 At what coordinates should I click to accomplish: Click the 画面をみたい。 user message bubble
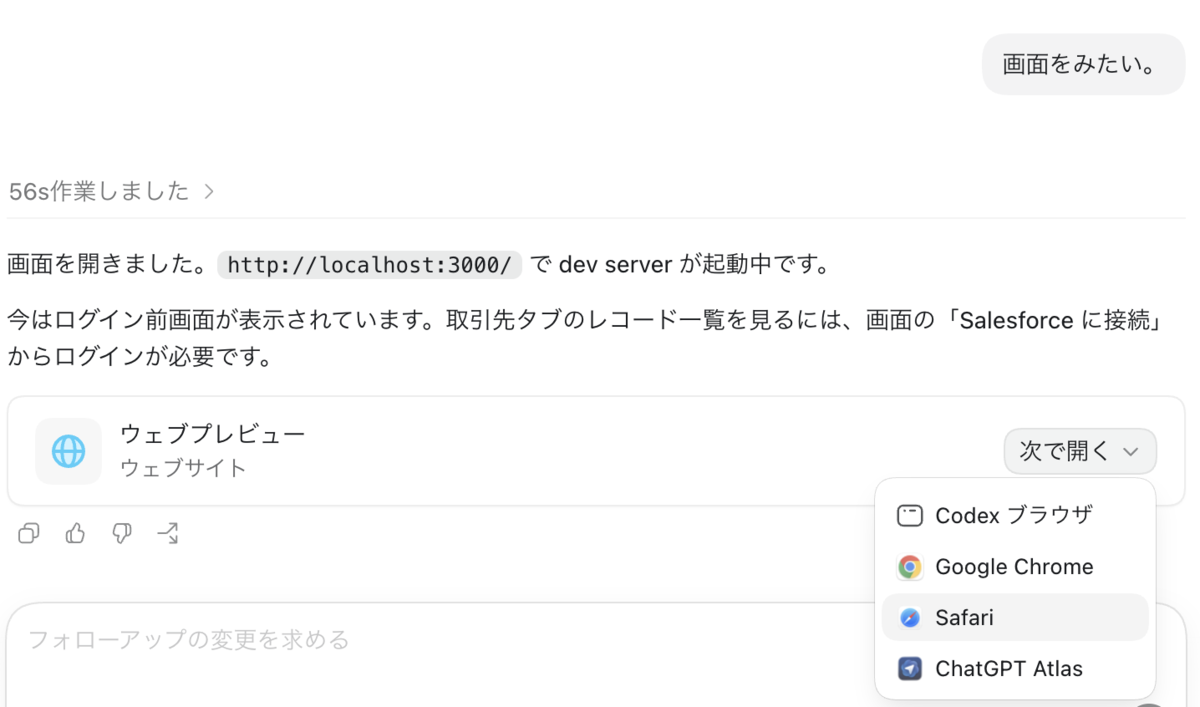click(x=1084, y=65)
